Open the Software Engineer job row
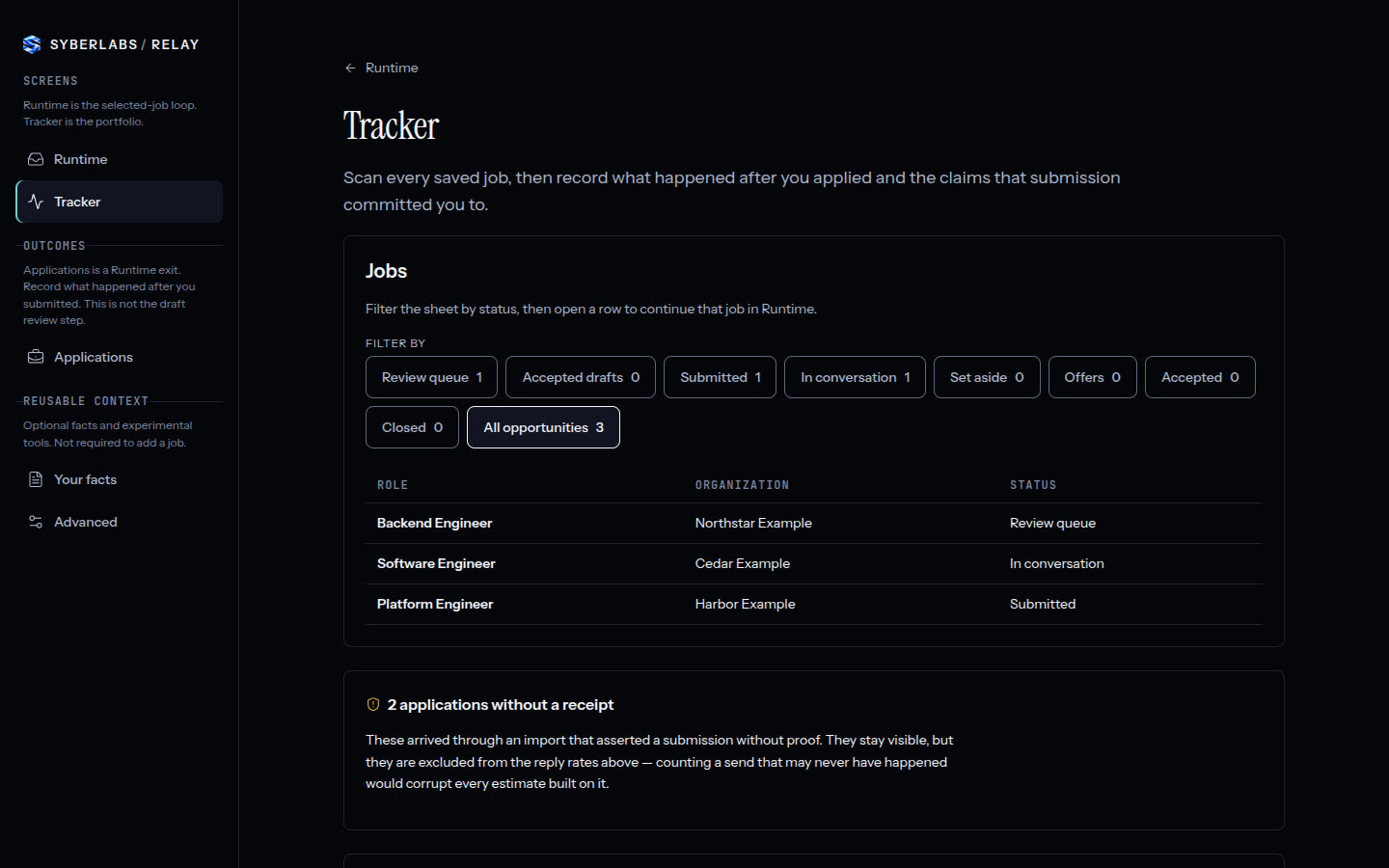 click(813, 563)
